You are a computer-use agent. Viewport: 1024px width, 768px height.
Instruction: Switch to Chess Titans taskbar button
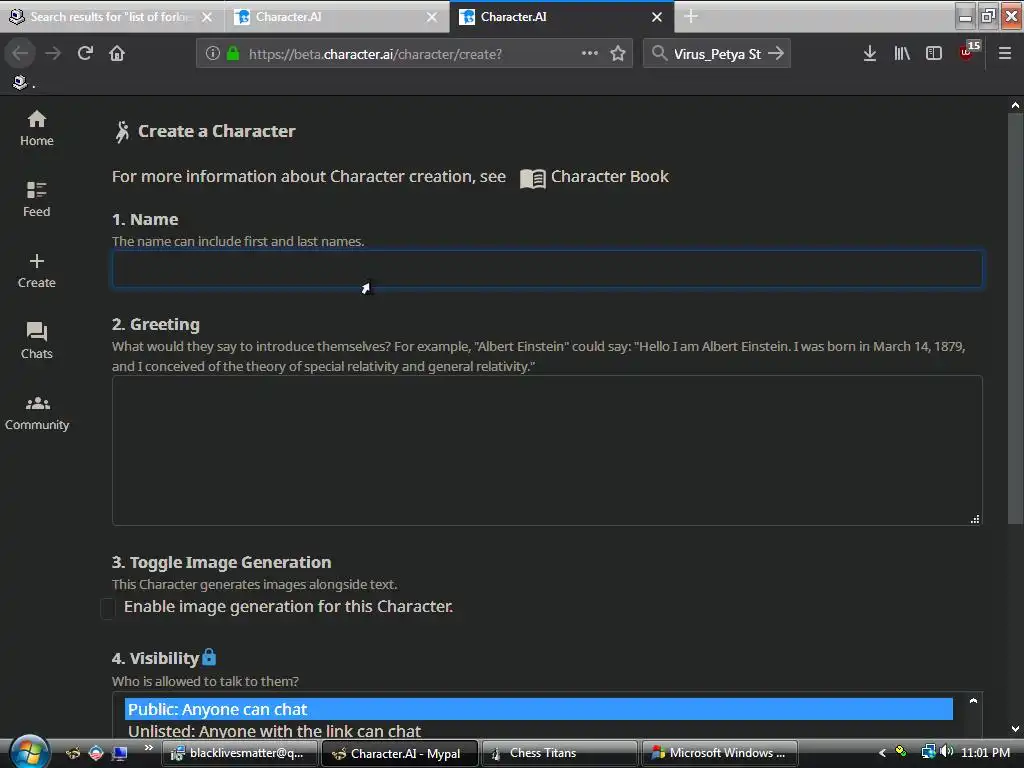tap(559, 753)
